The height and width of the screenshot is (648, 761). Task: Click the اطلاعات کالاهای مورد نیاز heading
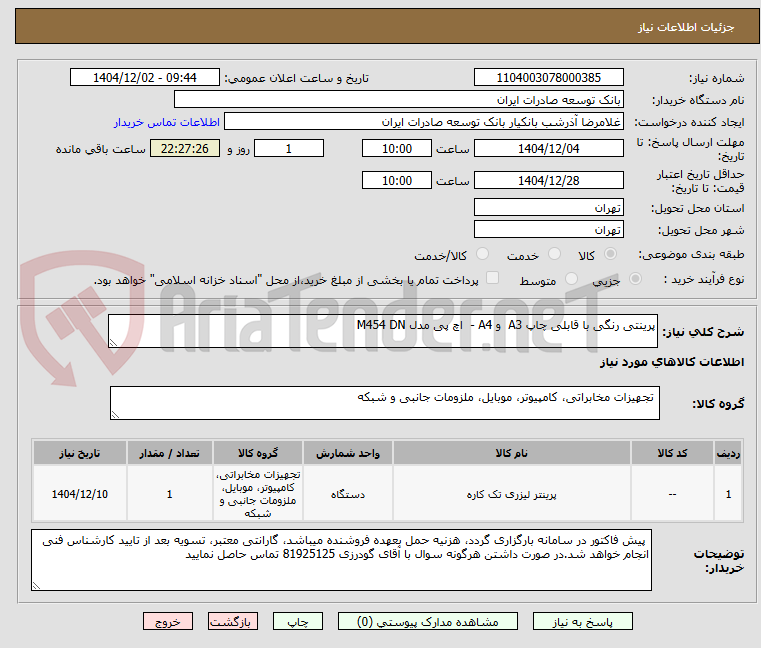(672, 362)
